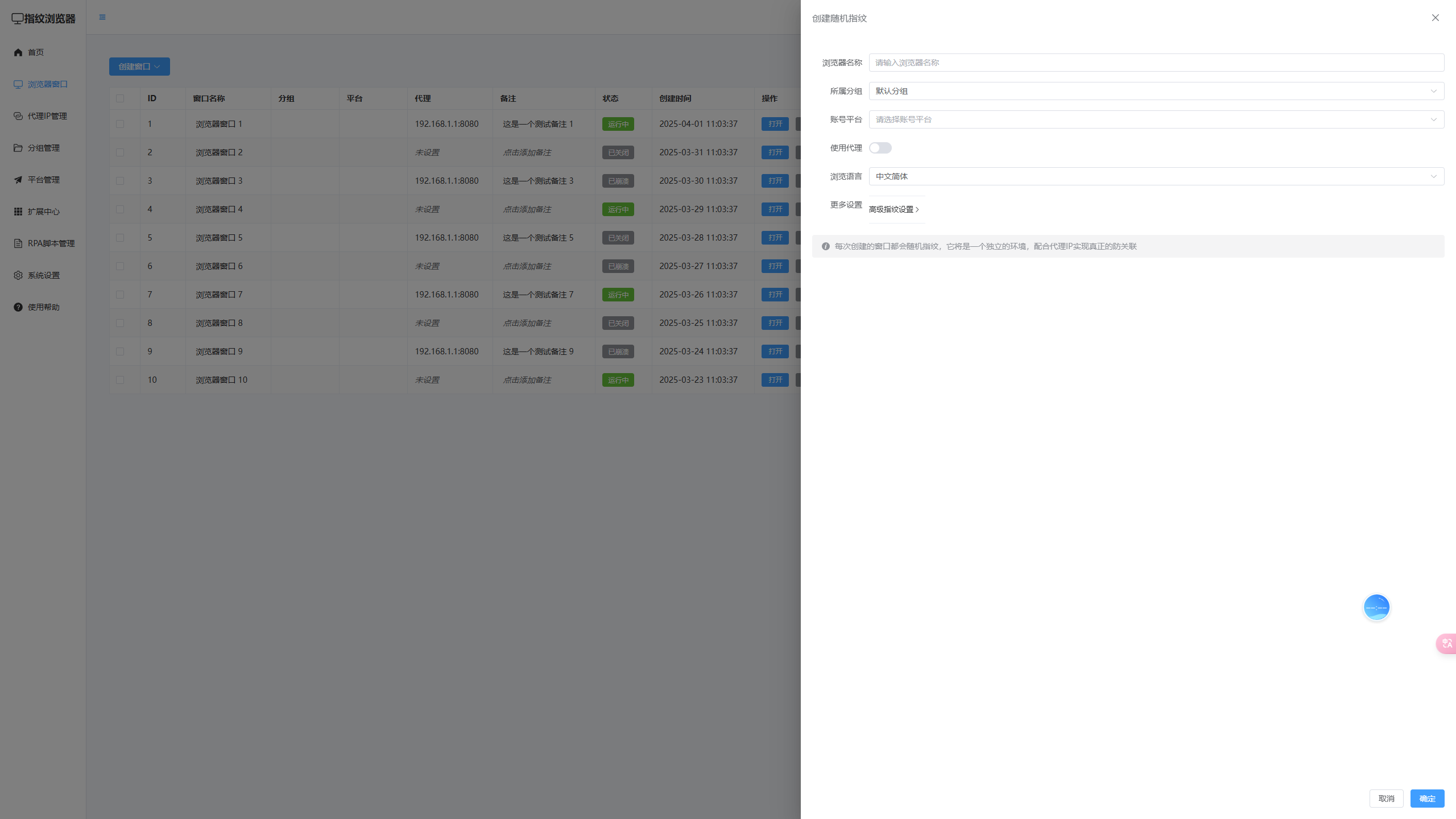Click the blue floating assistant circle

(1376, 607)
